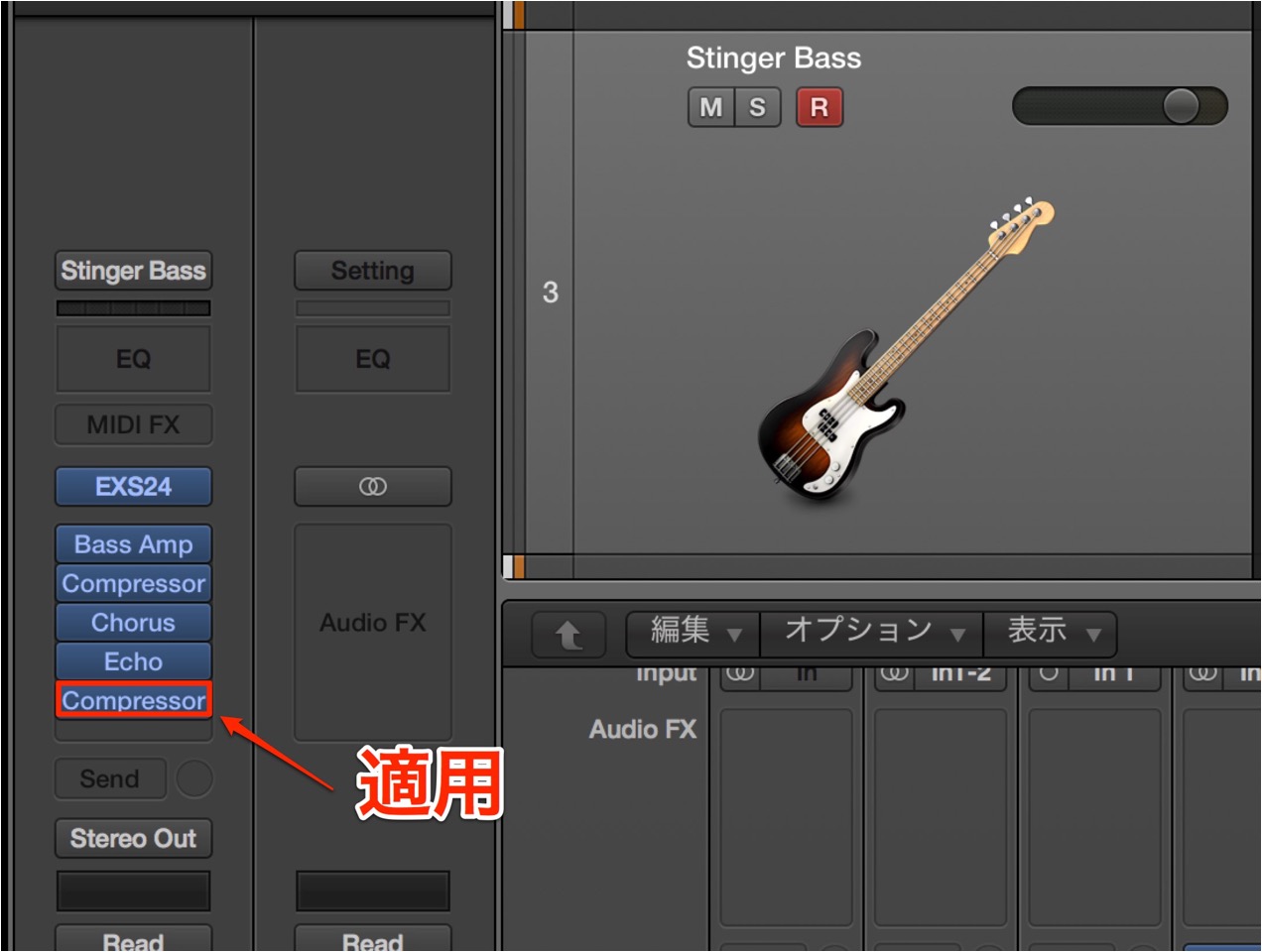Adjust the Stinger Bass volume slider knob
Screen dimensions: 1262x952
tap(1181, 106)
